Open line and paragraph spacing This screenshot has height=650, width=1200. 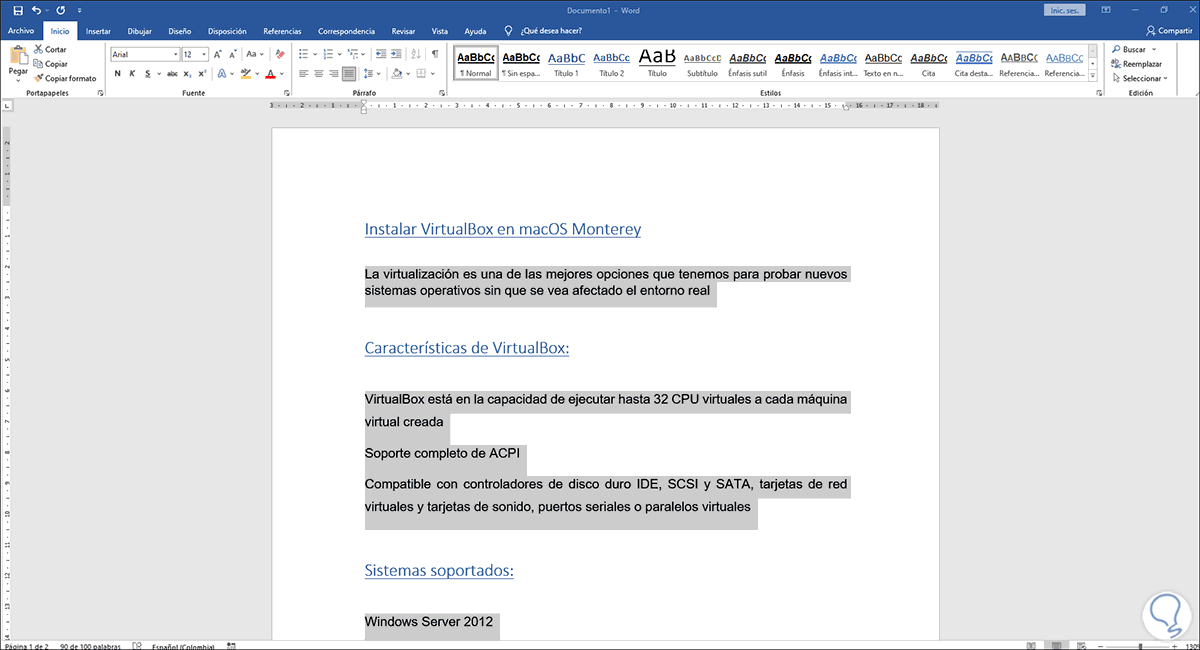click(371, 73)
